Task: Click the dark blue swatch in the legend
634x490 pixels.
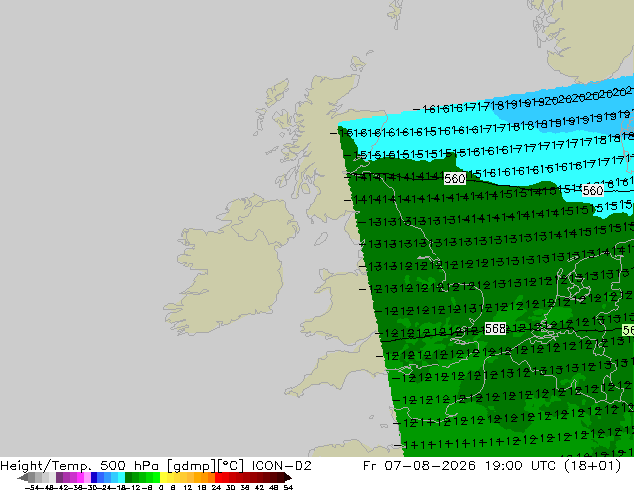Action: click(x=94, y=477)
